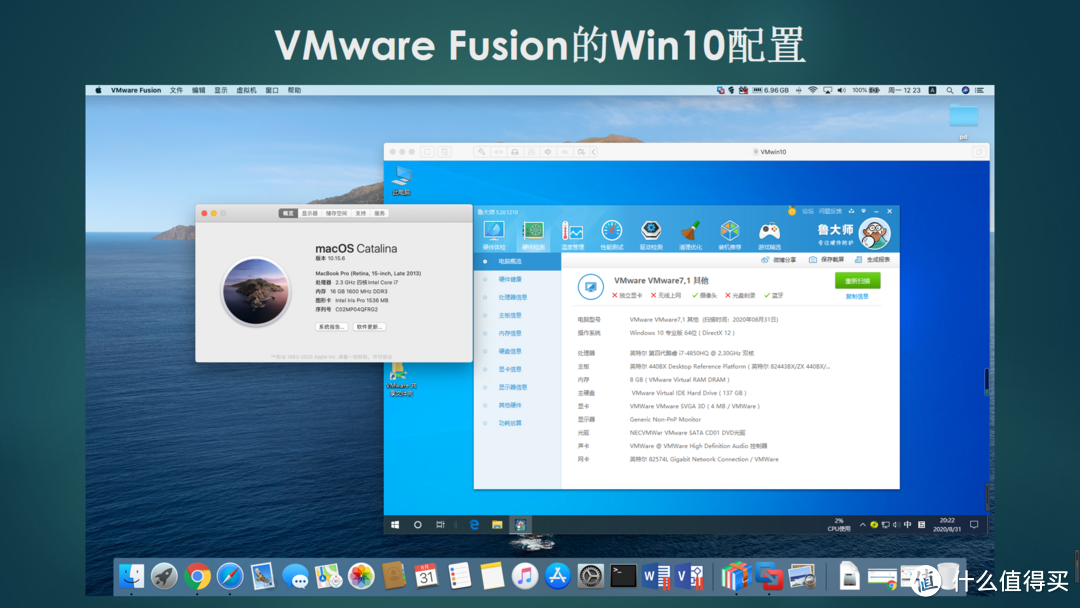Open 温度管理 temperature management
The height and width of the screenshot is (608, 1080).
point(572,235)
